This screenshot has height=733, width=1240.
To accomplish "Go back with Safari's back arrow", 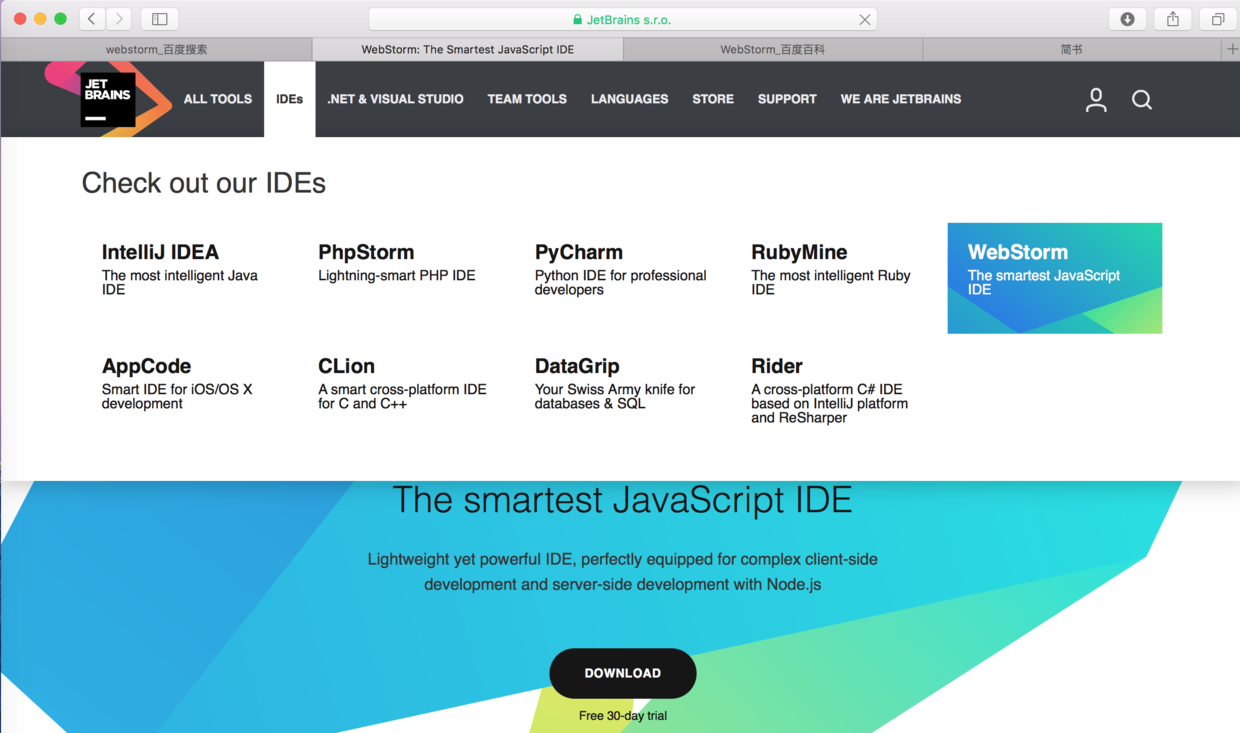I will click(92, 19).
